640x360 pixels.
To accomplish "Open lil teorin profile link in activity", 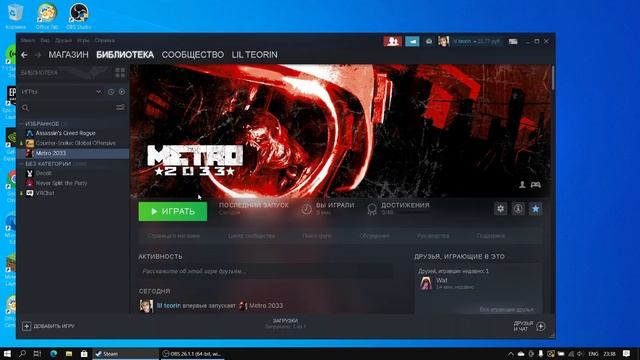I will (169, 306).
